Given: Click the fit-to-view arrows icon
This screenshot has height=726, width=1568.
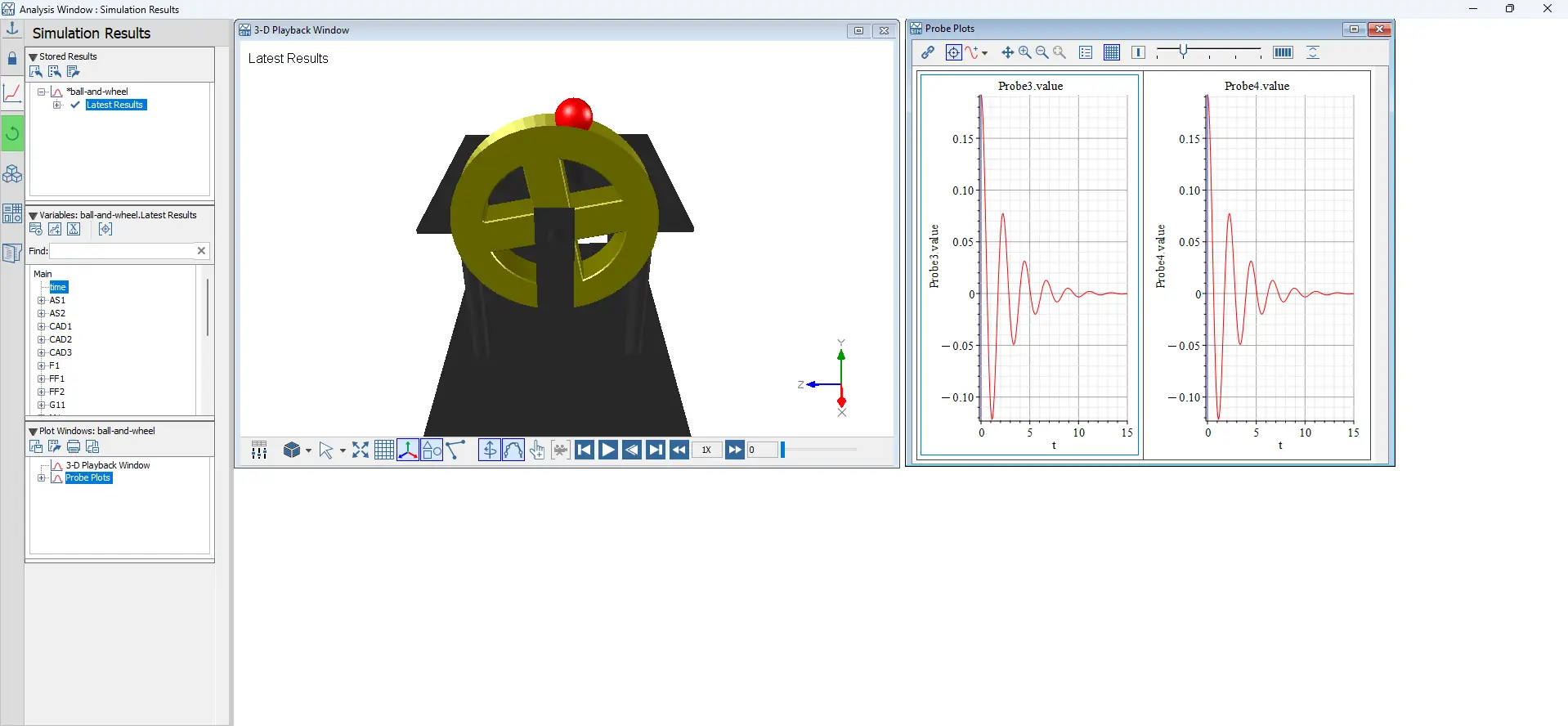Looking at the screenshot, I should click(361, 450).
